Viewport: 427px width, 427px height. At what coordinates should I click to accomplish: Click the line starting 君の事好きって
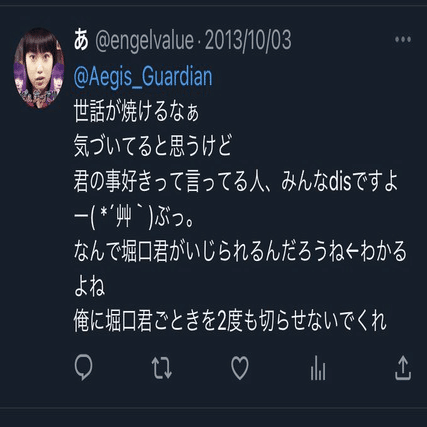point(236,182)
